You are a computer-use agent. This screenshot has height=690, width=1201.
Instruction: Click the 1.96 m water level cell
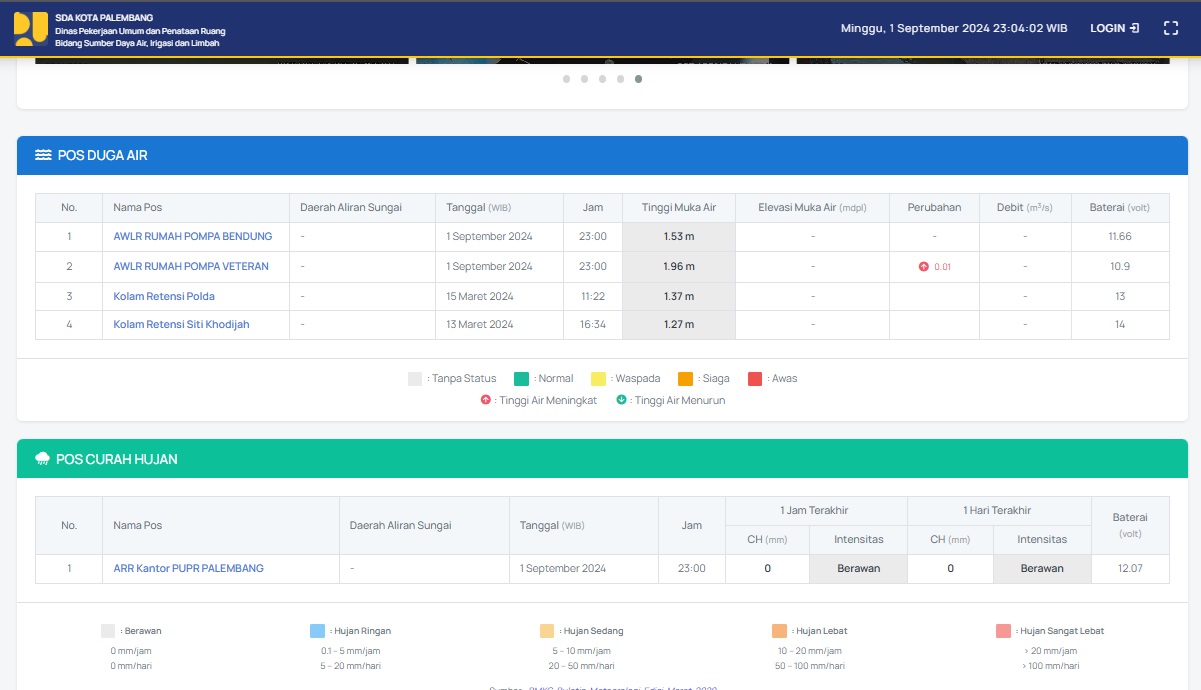678,267
